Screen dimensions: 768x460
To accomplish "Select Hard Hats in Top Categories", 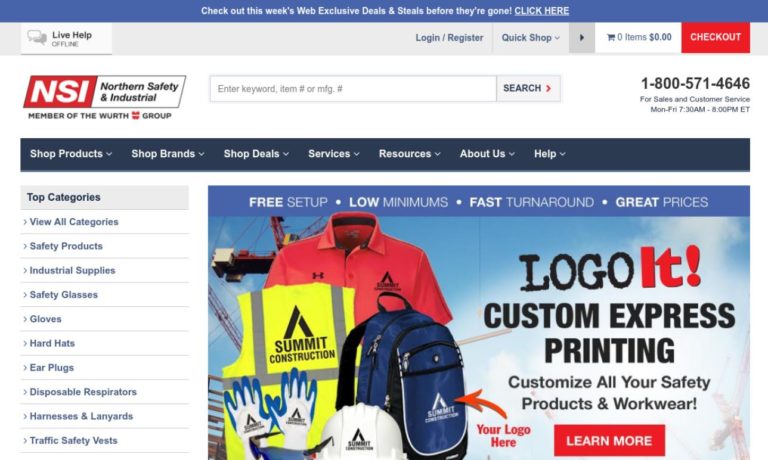I will tap(52, 343).
